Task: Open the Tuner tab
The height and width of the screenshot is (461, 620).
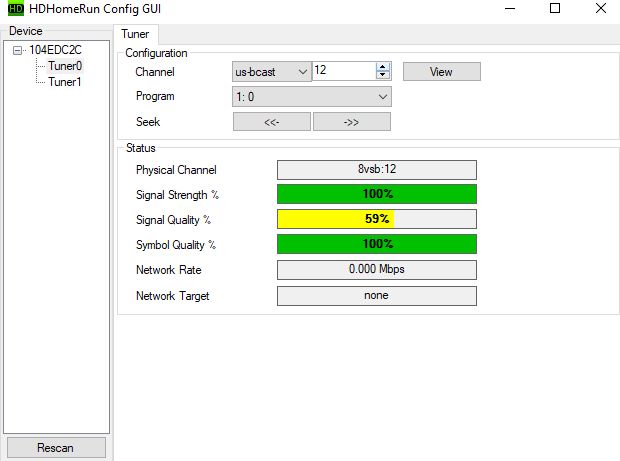Action: (x=135, y=34)
